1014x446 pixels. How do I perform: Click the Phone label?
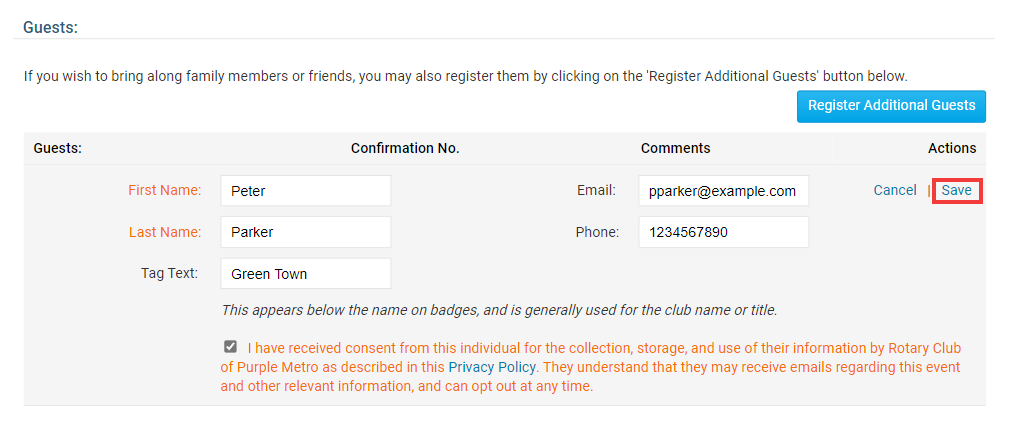pos(597,232)
